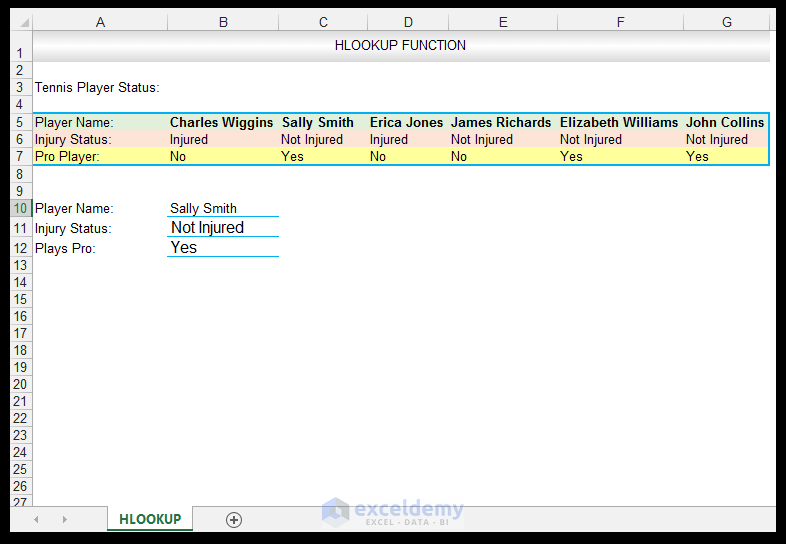Screen dimensions: 786x544
Task: Click the Player Name label in row 10
Action: tap(74, 208)
